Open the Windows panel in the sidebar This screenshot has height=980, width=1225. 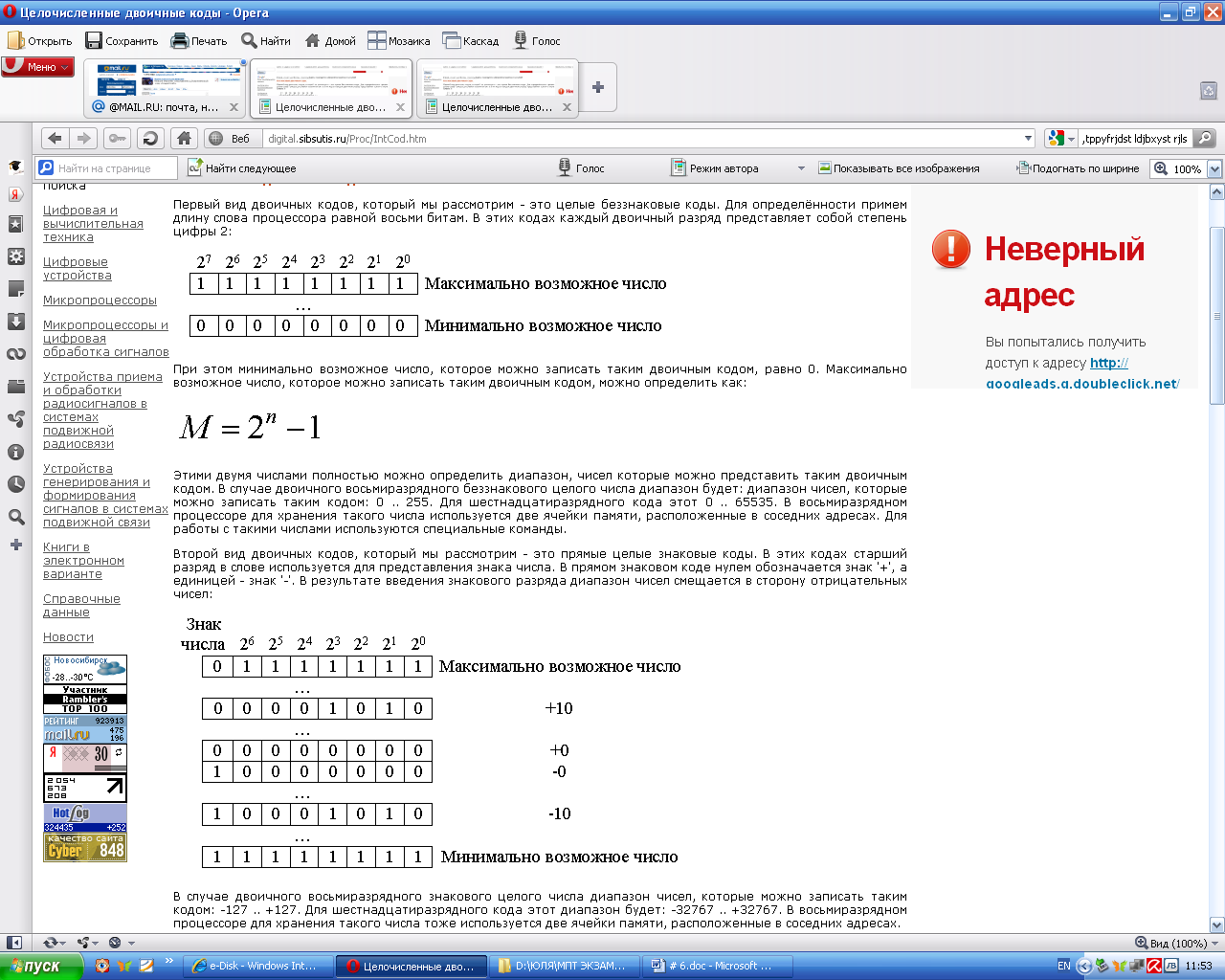(16, 387)
